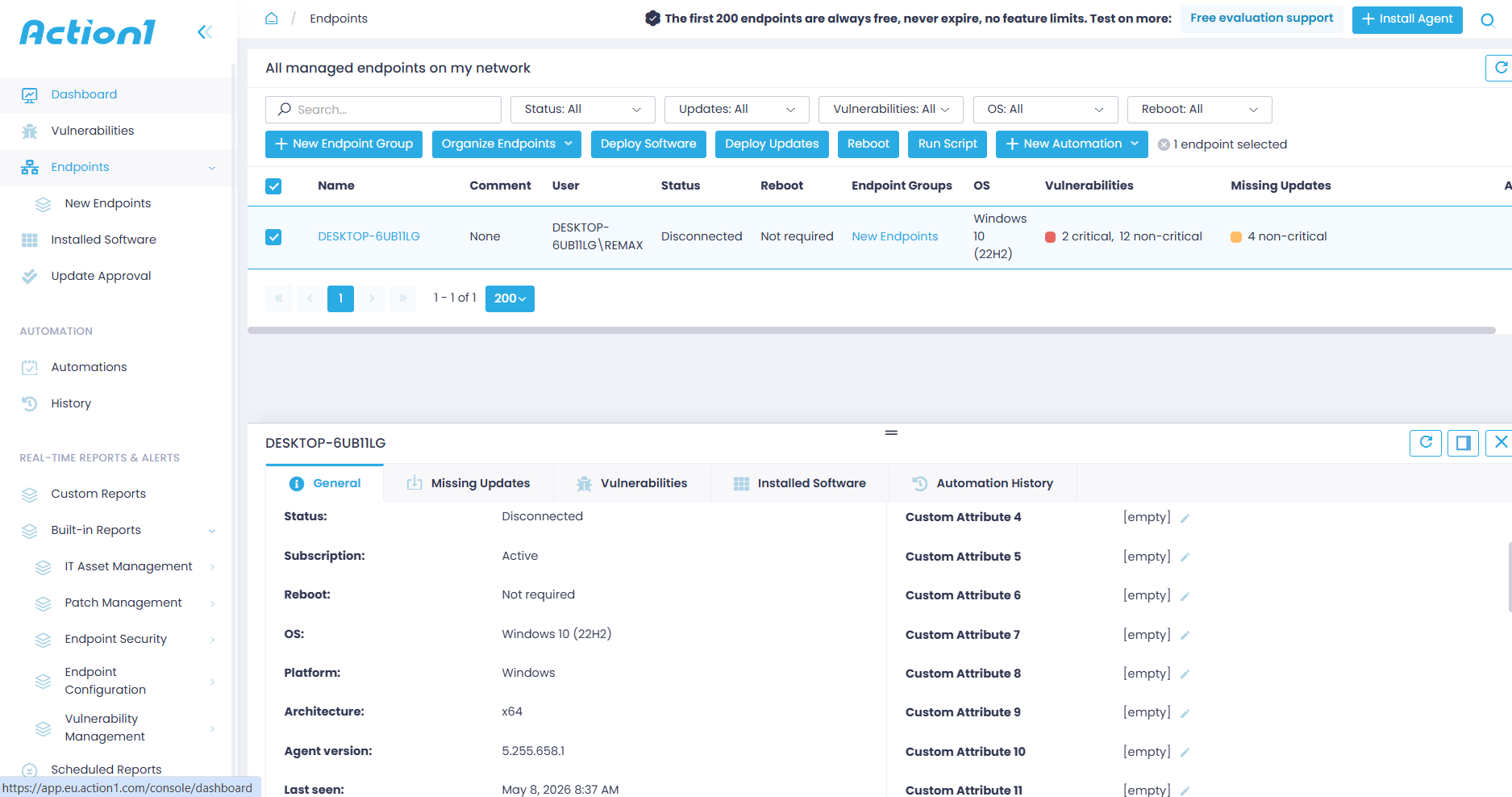
Task: Edit Custom Attribute 7 pencil icon
Action: coord(1185,636)
